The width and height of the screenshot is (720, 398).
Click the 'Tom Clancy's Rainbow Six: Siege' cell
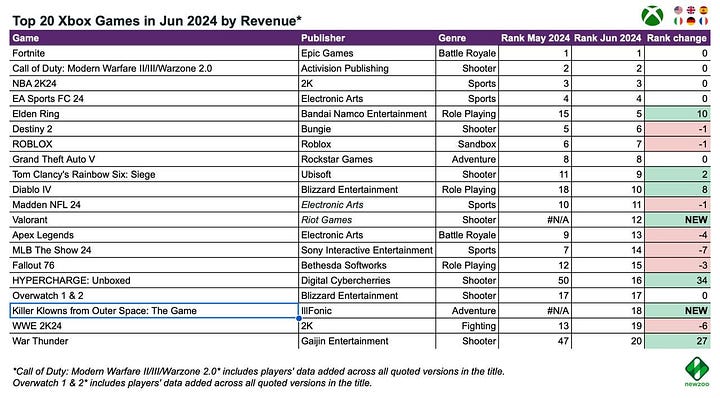click(x=154, y=174)
